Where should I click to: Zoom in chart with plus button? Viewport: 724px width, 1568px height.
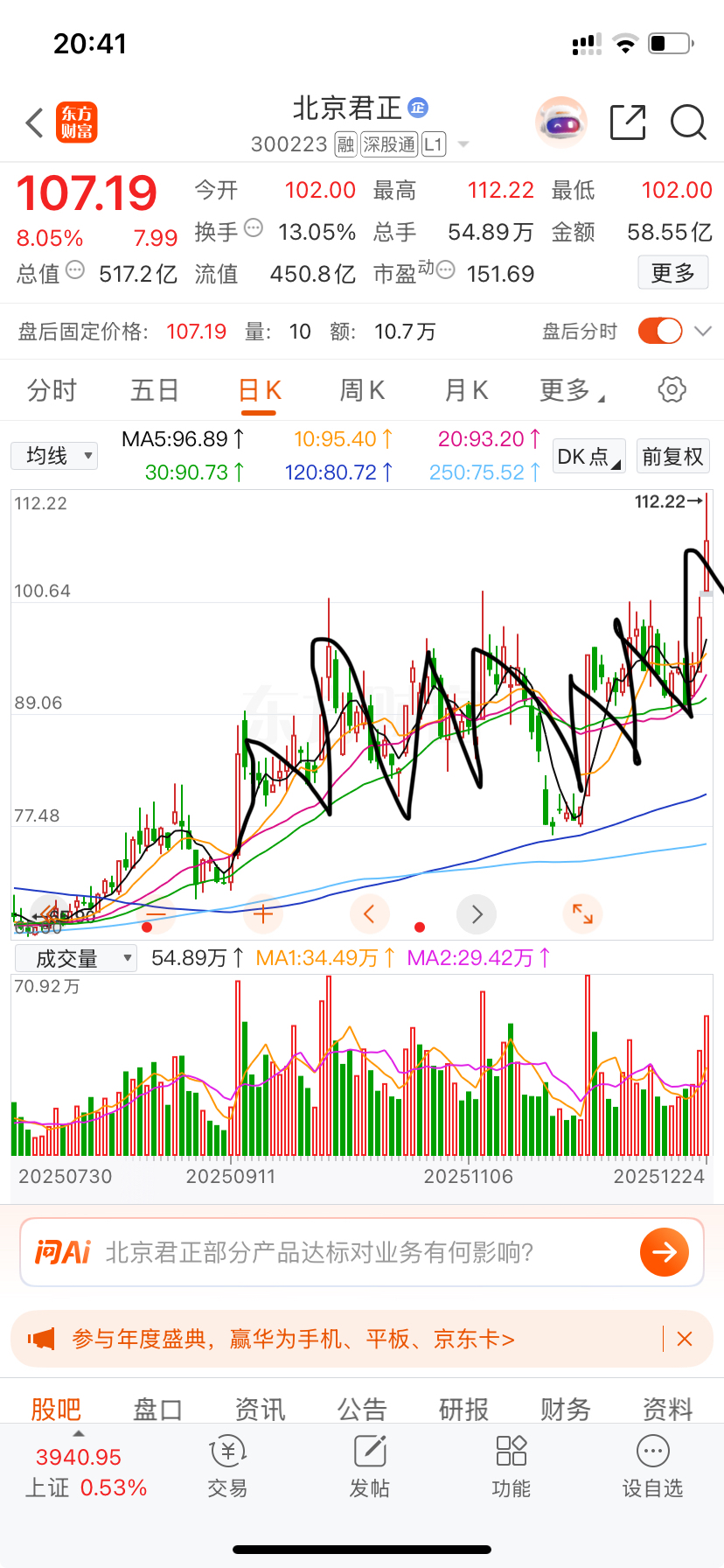click(262, 914)
